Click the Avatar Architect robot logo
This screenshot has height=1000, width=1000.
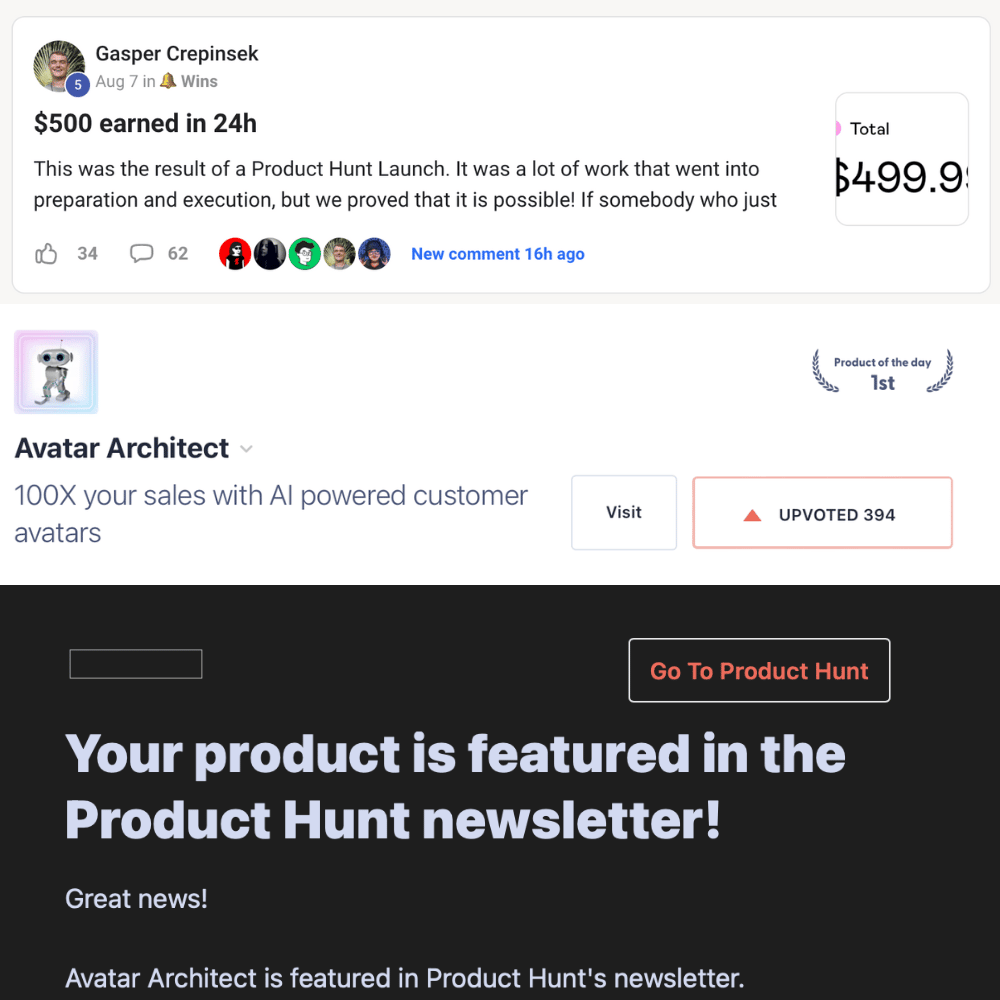[56, 372]
